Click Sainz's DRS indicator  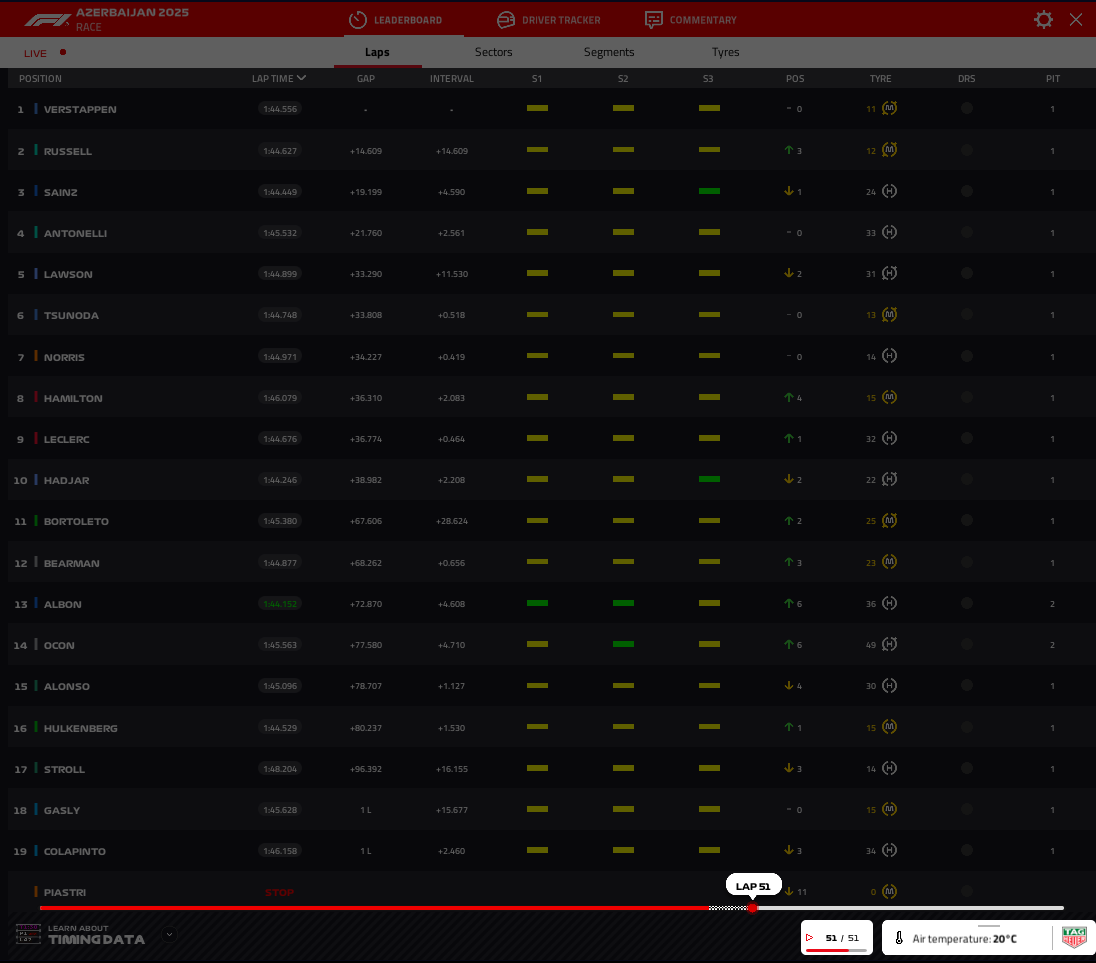[x=967, y=191]
